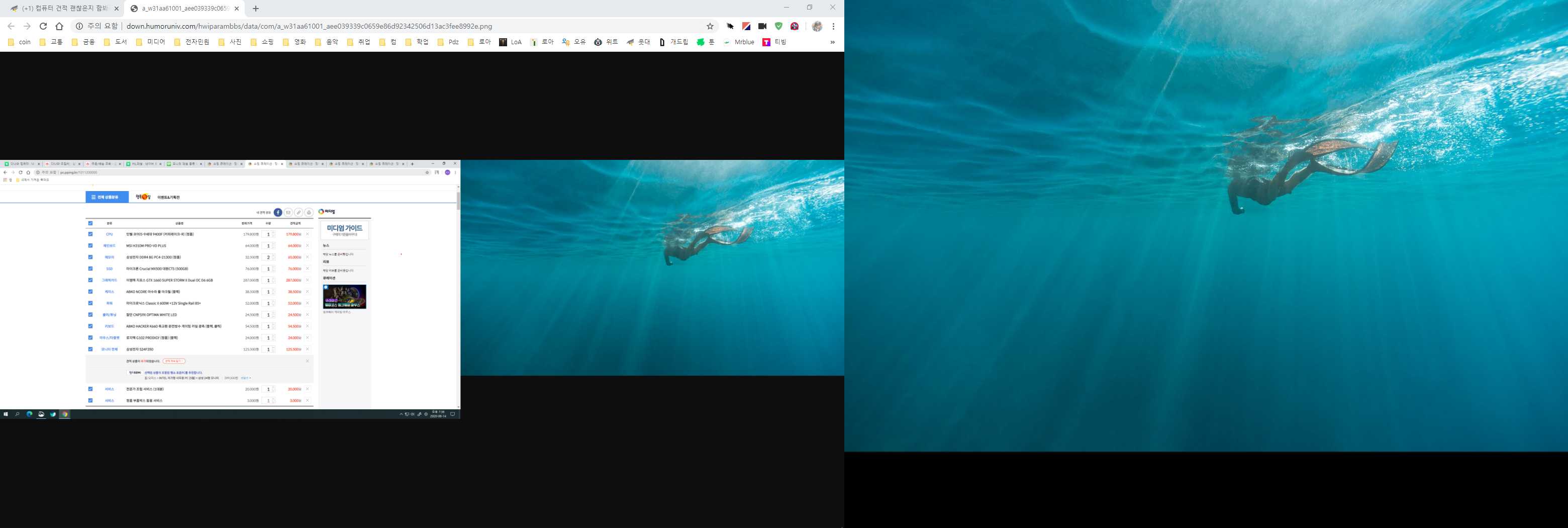Open the 오유 bookmark

(x=573, y=42)
